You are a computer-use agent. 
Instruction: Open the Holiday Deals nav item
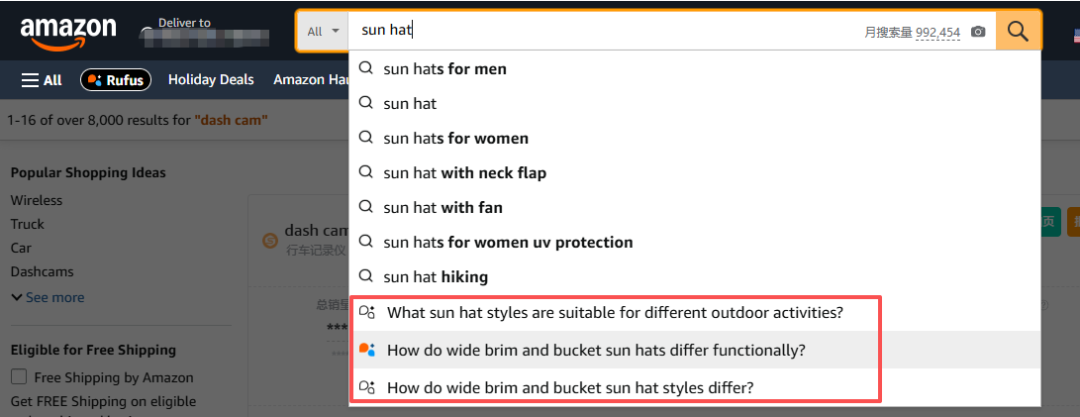(211, 80)
